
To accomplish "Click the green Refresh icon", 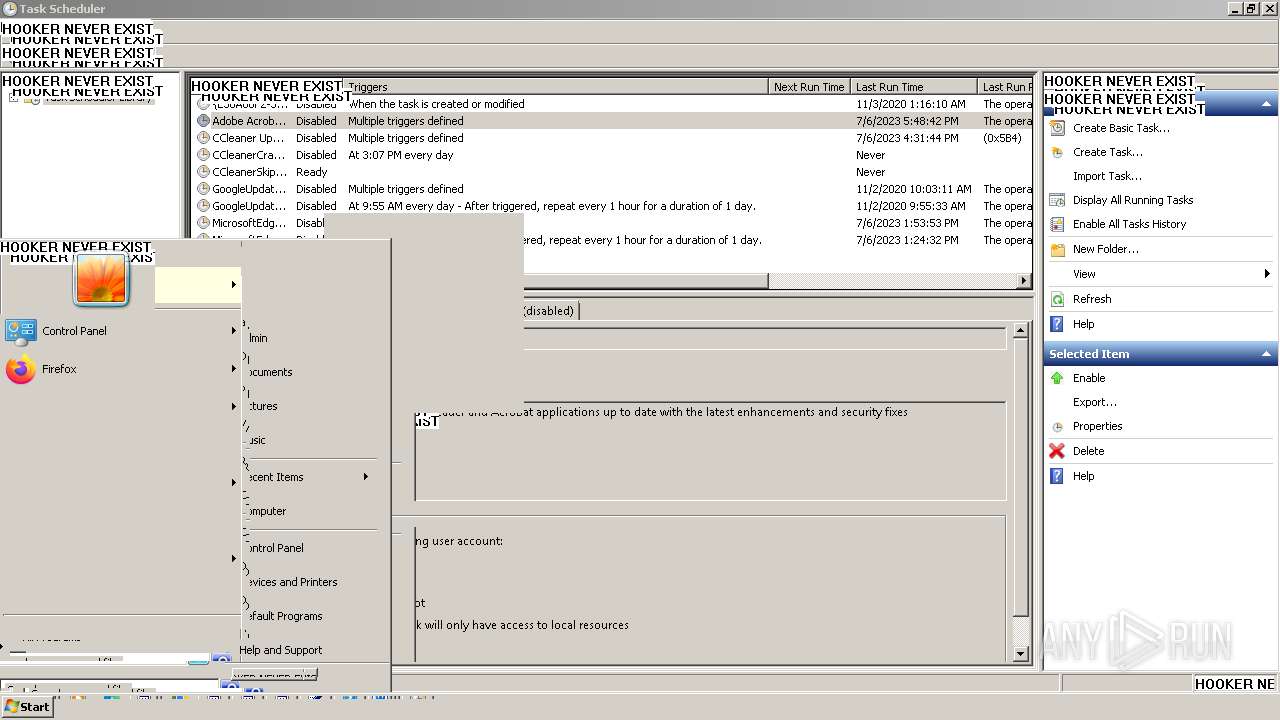I will 1057,299.
